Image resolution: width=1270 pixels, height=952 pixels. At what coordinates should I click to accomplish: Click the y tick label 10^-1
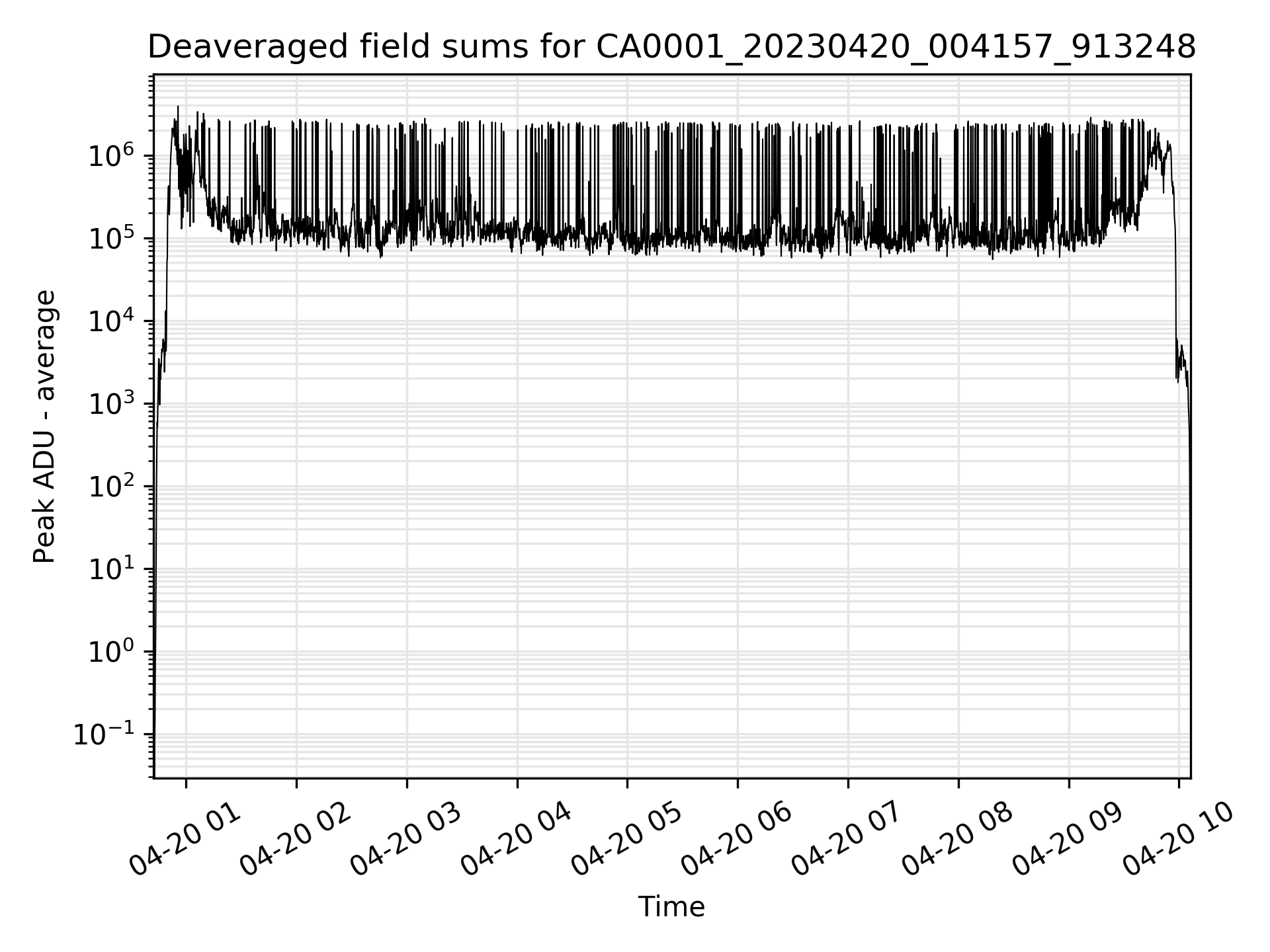coord(104,733)
